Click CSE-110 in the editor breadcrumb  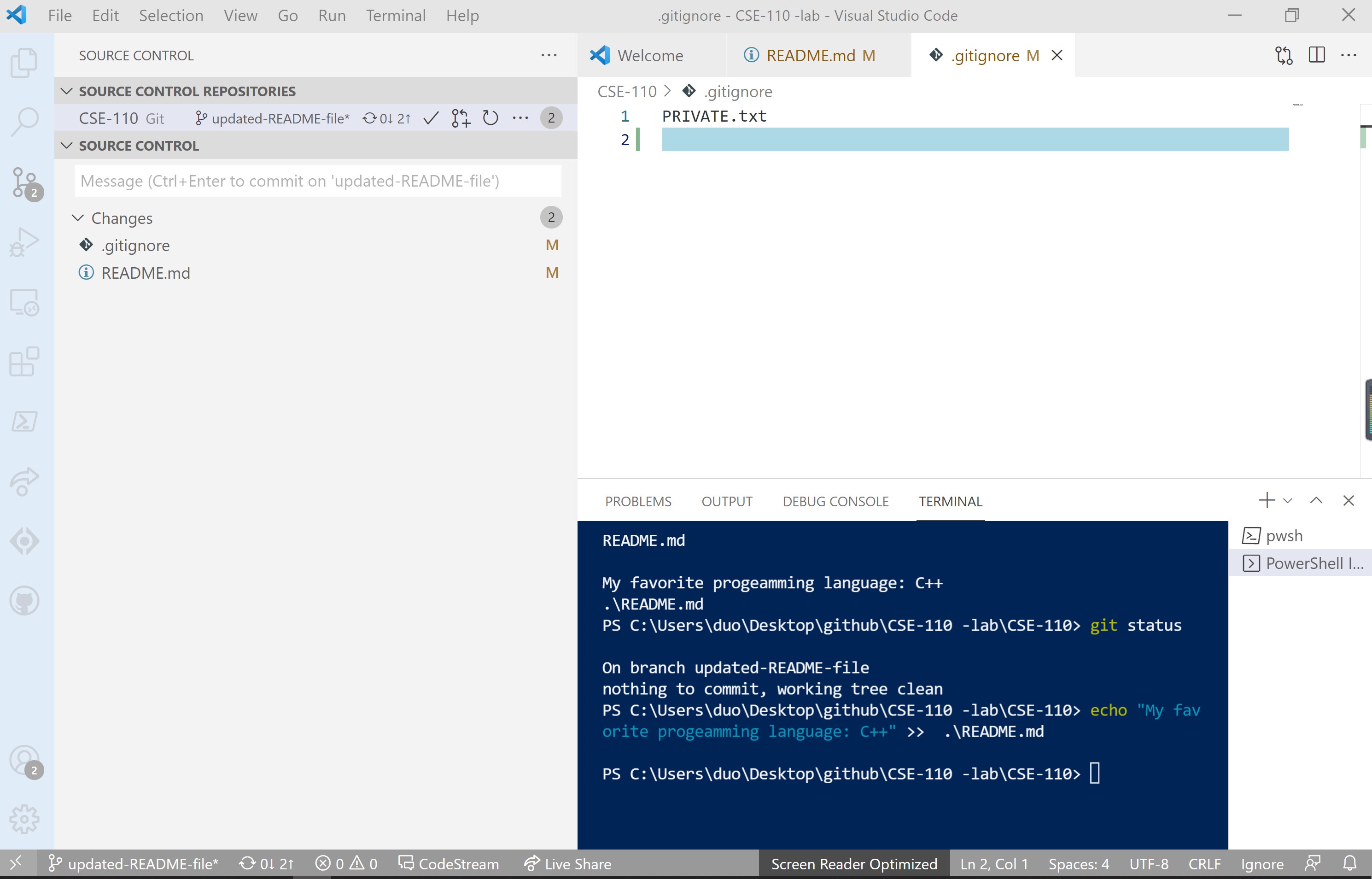click(x=627, y=91)
